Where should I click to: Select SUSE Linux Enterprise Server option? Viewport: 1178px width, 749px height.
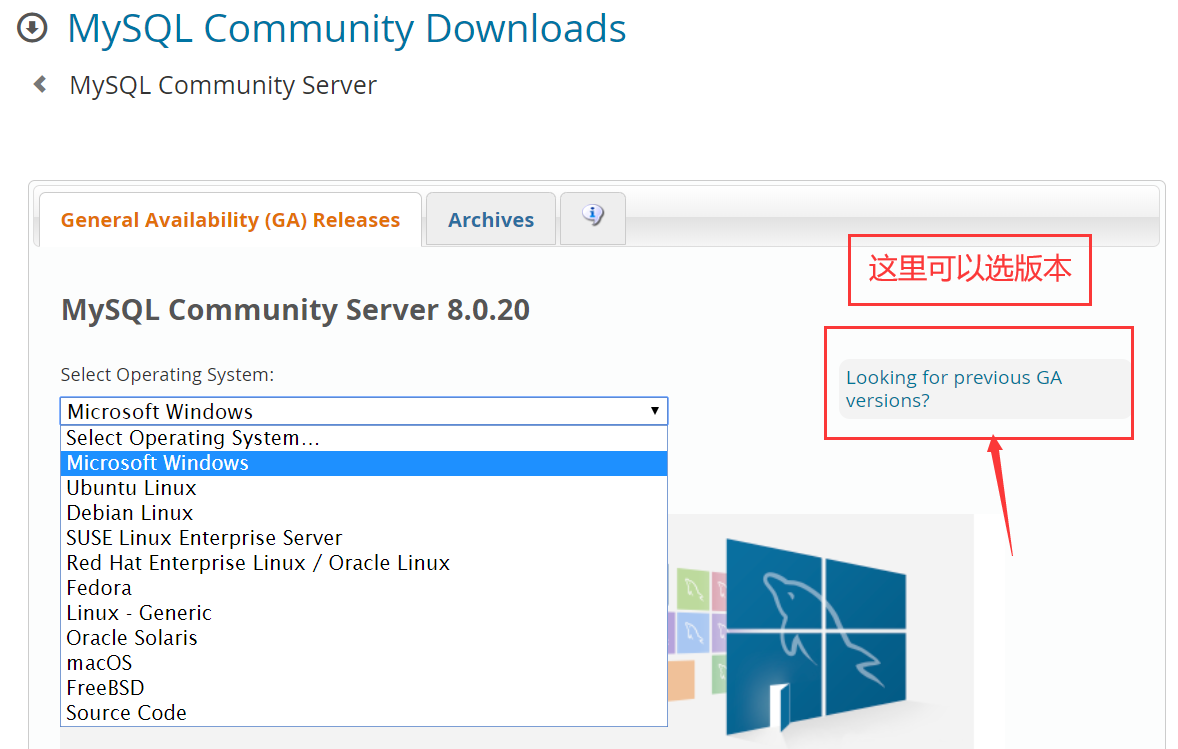point(364,538)
